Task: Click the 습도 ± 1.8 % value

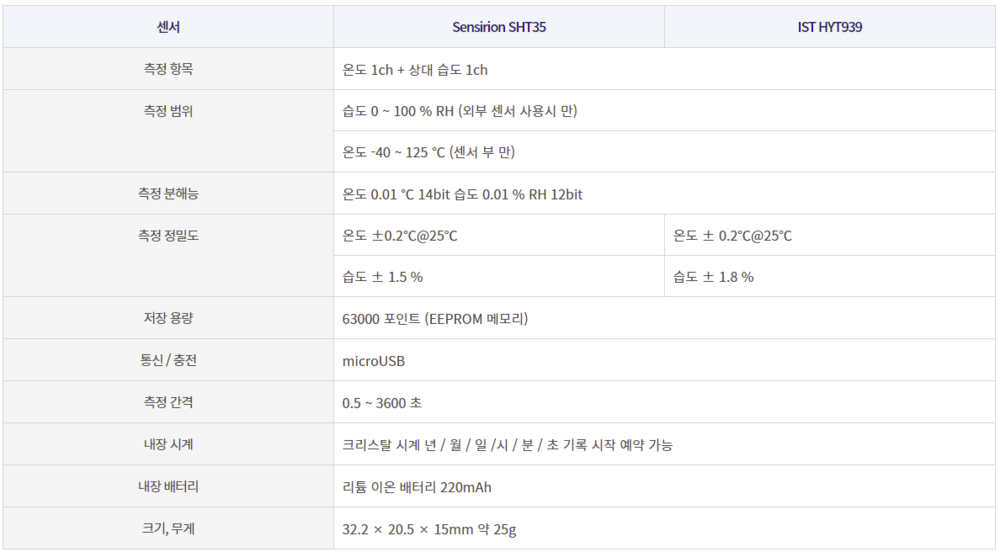Action: pyautogui.click(x=713, y=277)
